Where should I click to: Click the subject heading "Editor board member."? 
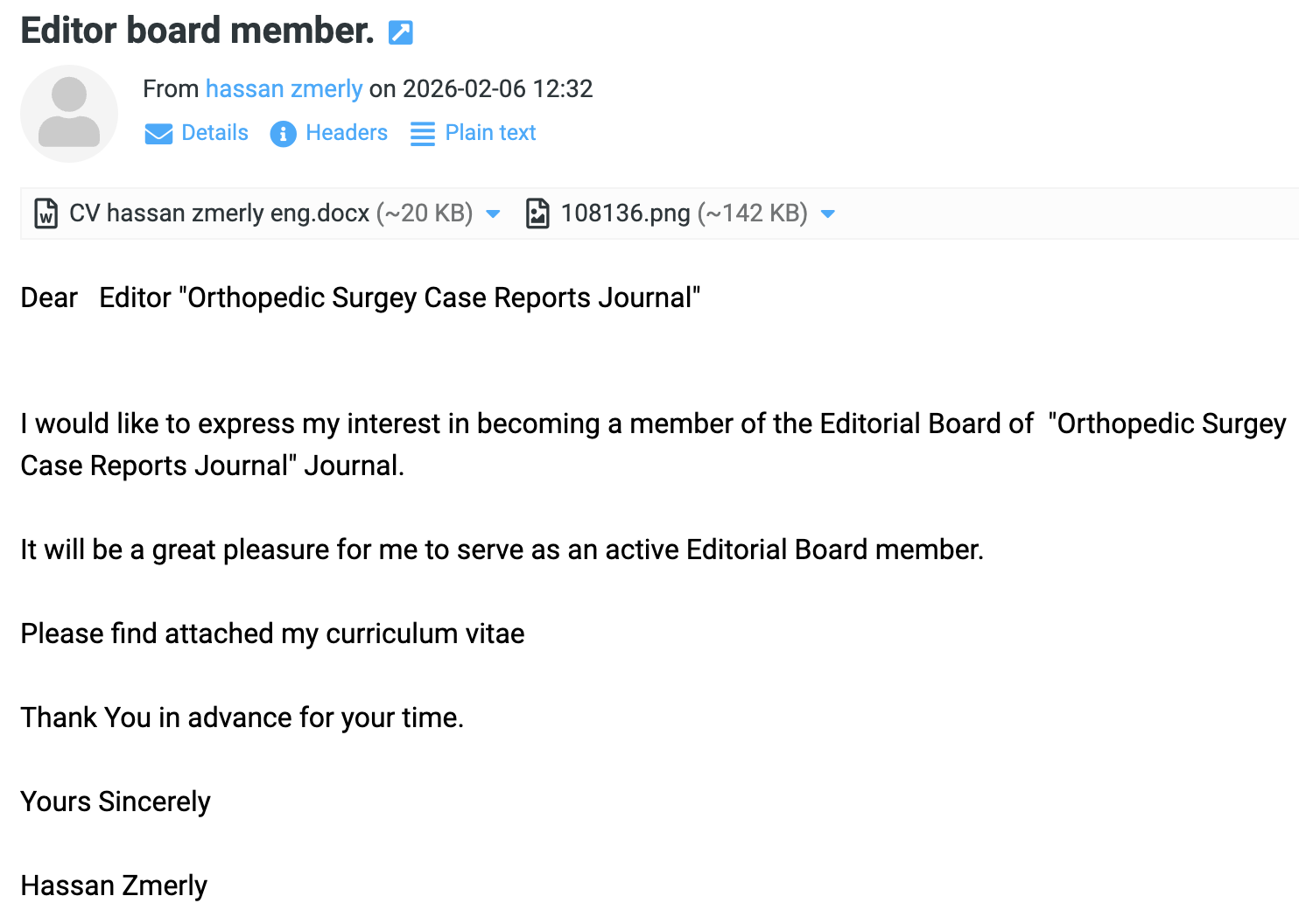click(x=197, y=31)
